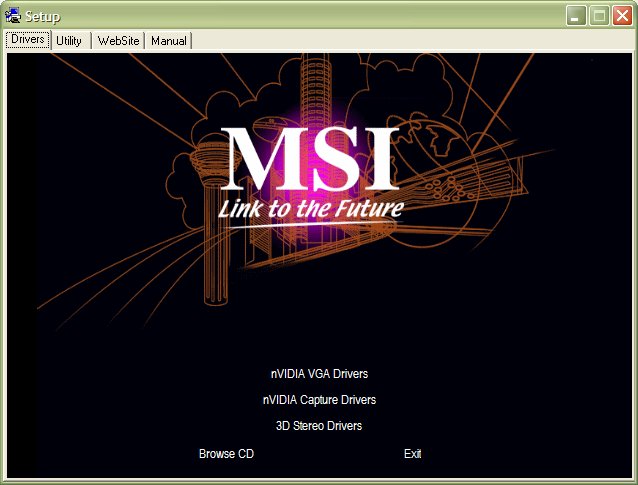Click Exit to quit setup
Image resolution: width=638 pixels, height=485 pixels.
coord(413,453)
